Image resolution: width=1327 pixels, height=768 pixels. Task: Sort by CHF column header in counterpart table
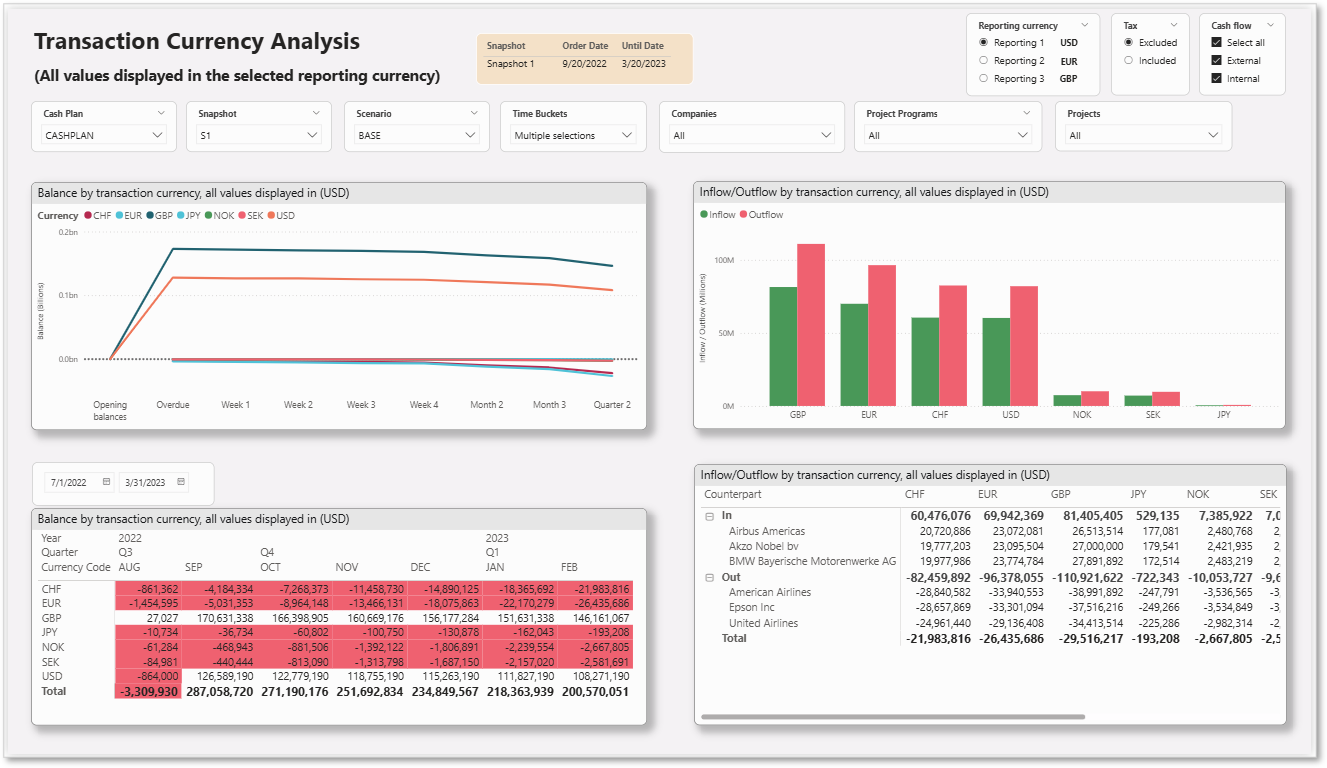[915, 494]
